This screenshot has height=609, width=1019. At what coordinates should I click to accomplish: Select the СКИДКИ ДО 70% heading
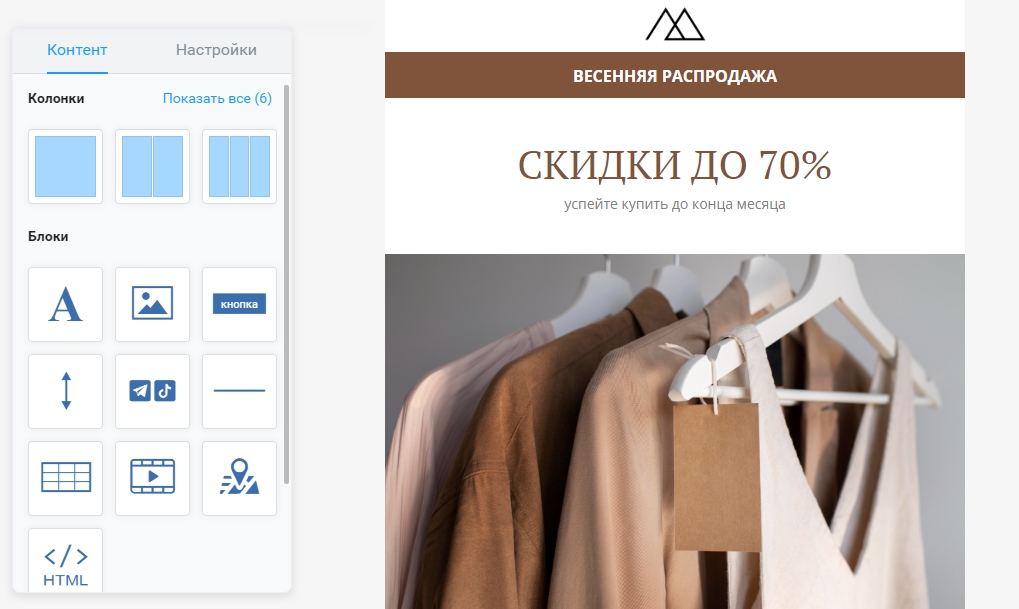[675, 165]
